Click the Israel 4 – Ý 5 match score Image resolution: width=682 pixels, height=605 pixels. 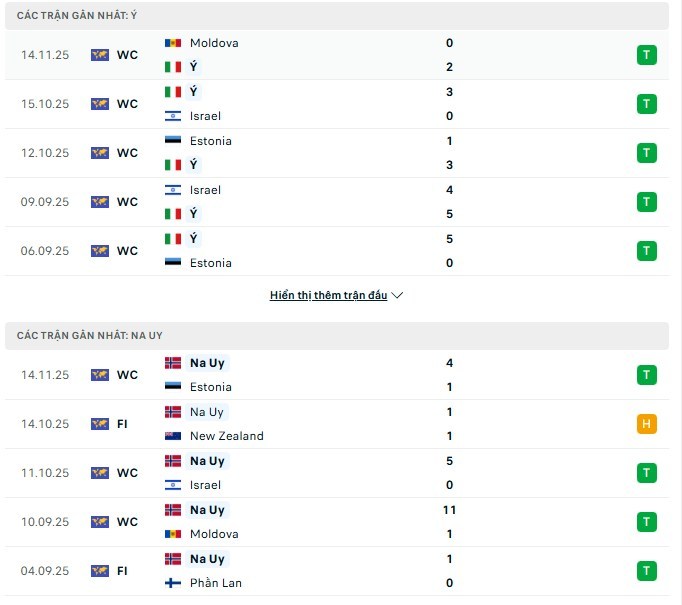coord(450,202)
